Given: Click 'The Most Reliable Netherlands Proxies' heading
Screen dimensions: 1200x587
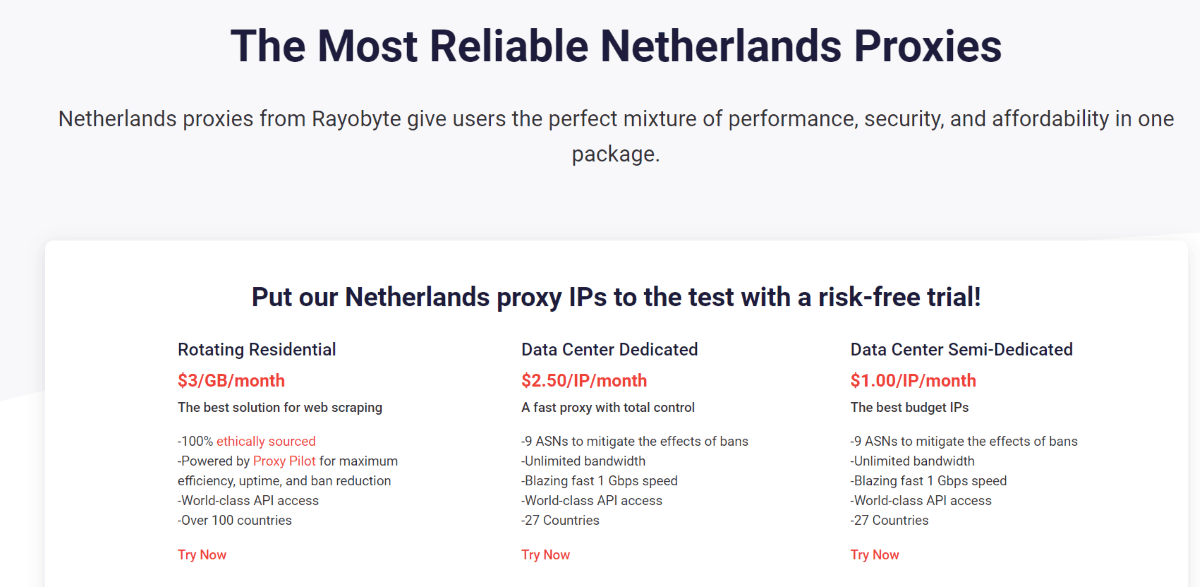Looking at the screenshot, I should click(x=616, y=47).
